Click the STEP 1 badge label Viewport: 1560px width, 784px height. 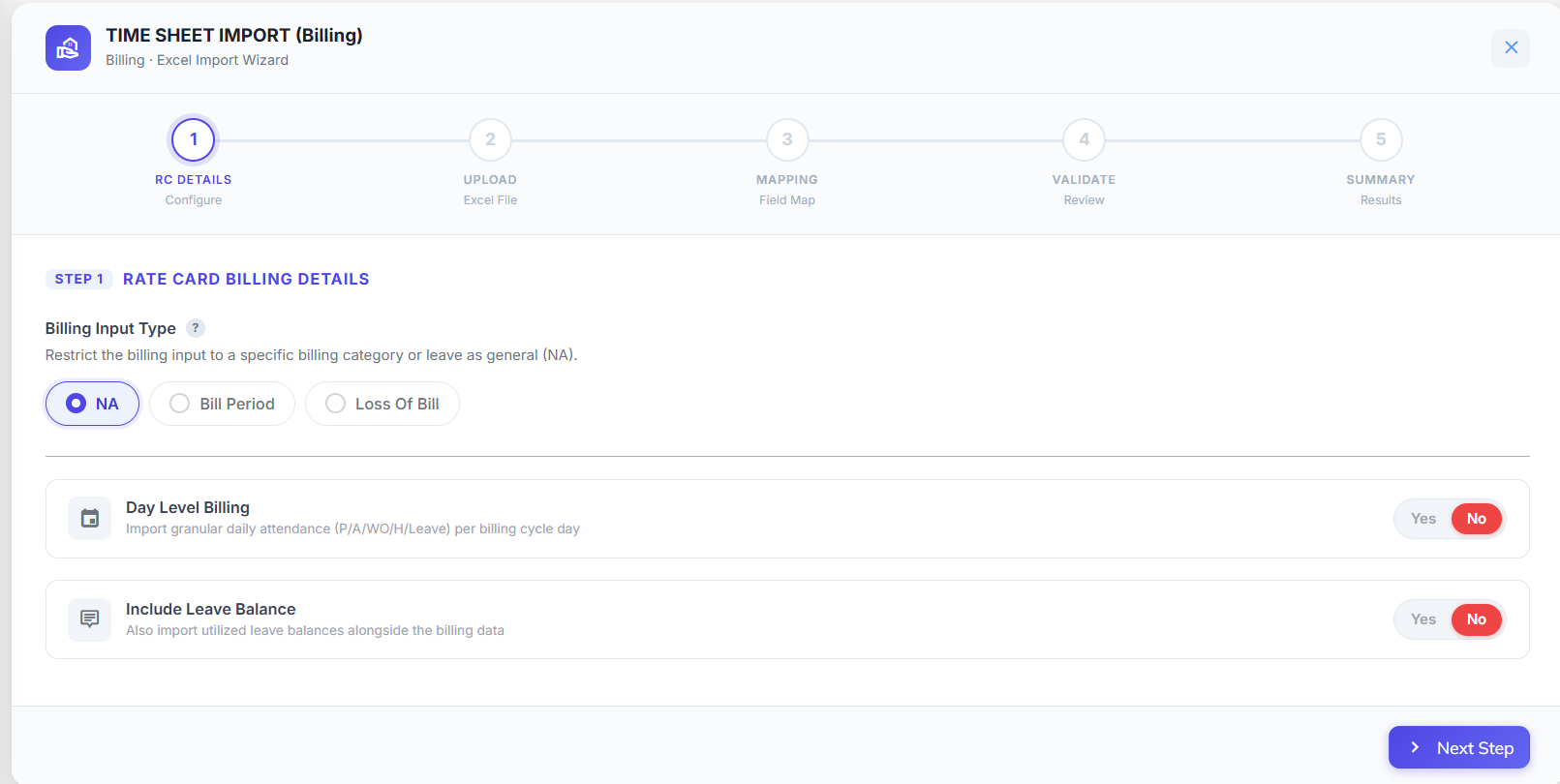click(79, 279)
